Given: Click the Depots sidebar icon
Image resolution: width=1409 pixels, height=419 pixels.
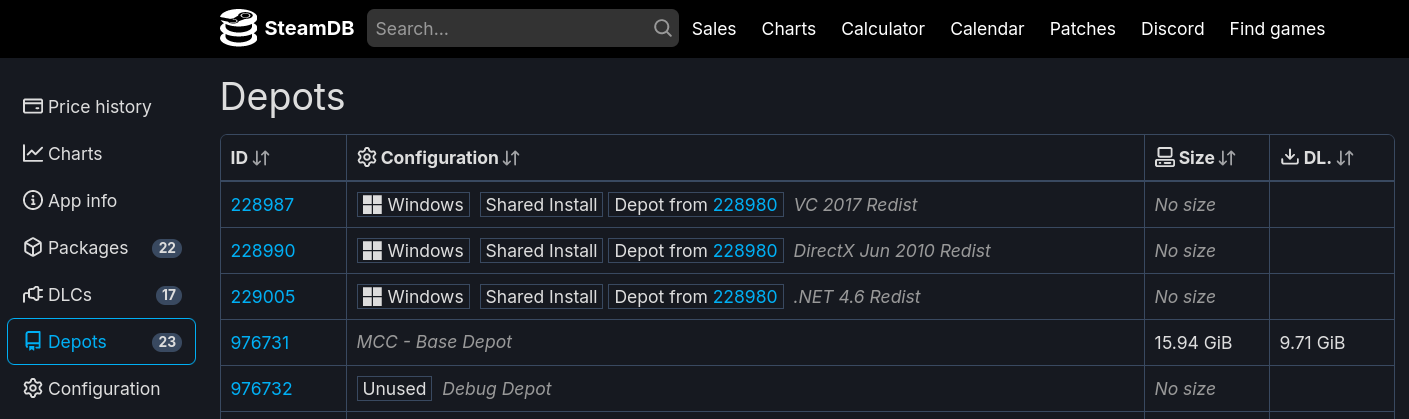Looking at the screenshot, I should coord(32,341).
